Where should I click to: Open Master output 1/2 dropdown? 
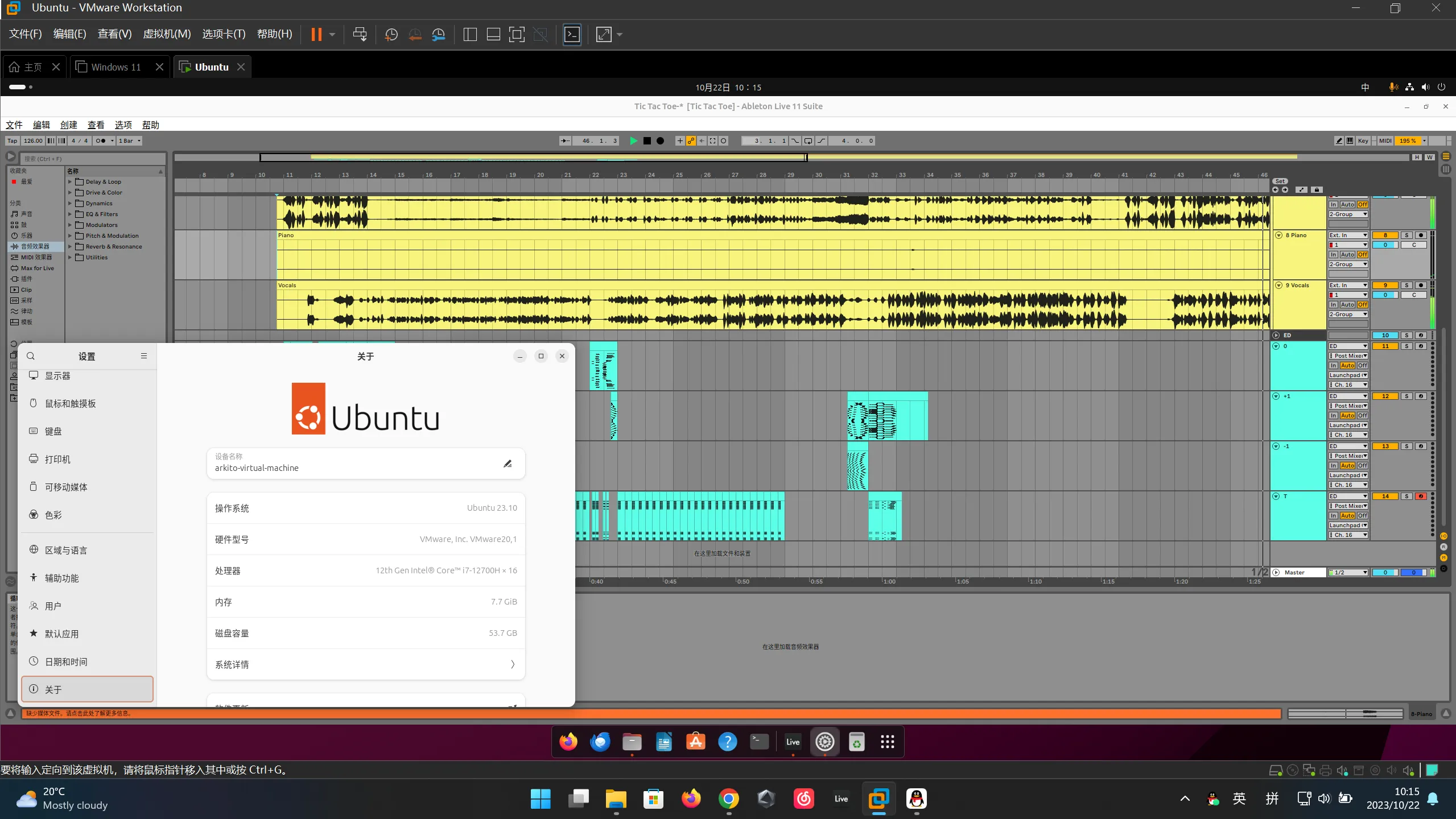pos(1348,573)
